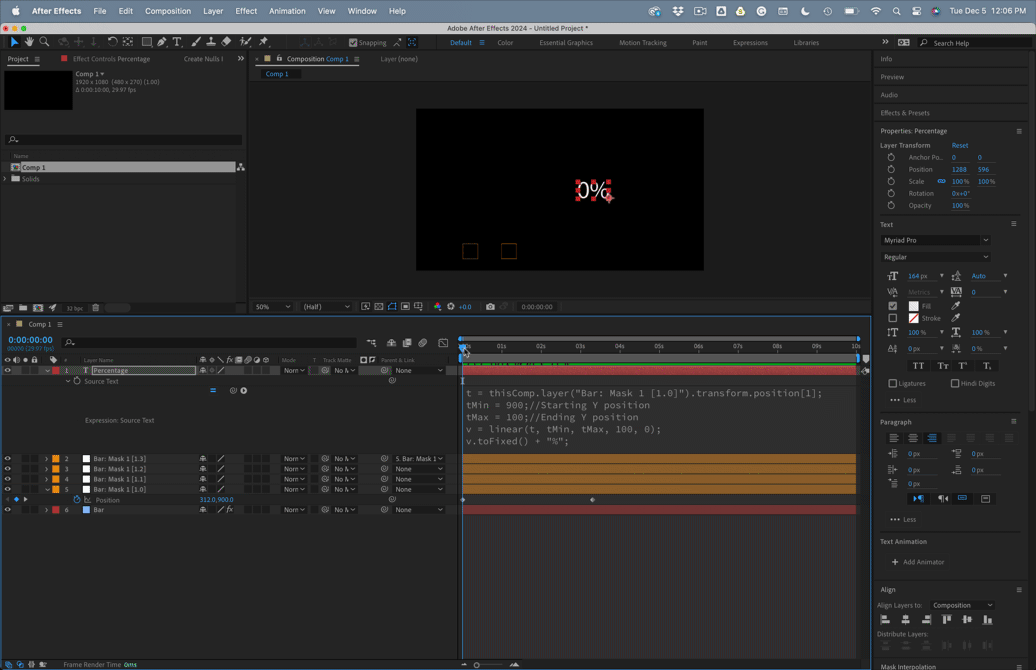Image resolution: width=1036 pixels, height=670 pixels.
Task: Toggle the Fill checkbox in Text panel
Action: pyautogui.click(x=893, y=306)
